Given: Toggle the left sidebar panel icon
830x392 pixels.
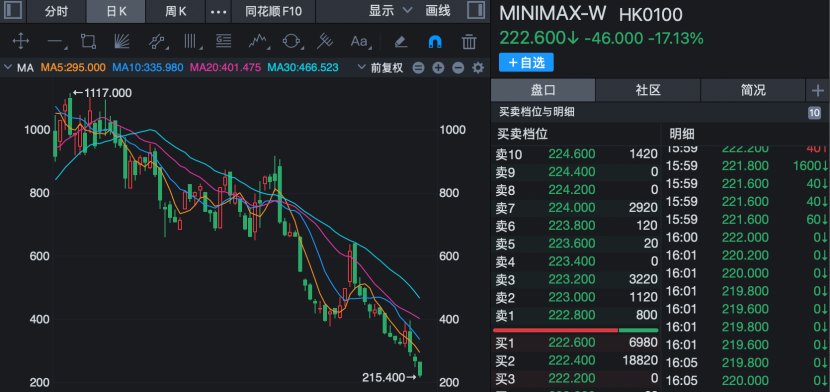Looking at the screenshot, I should pyautogui.click(x=13, y=11).
